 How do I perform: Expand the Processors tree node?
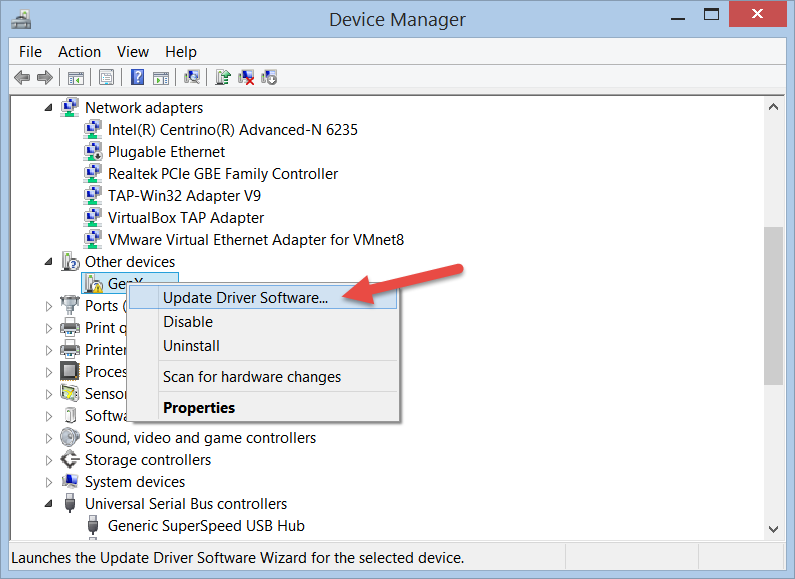(49, 372)
